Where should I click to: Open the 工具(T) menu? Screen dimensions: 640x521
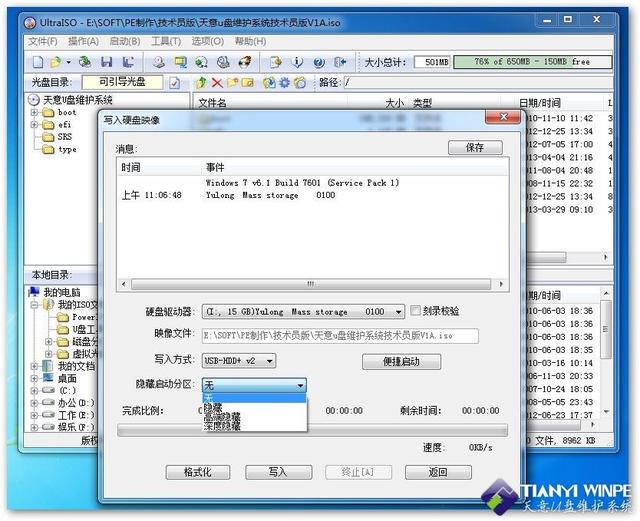coord(166,41)
